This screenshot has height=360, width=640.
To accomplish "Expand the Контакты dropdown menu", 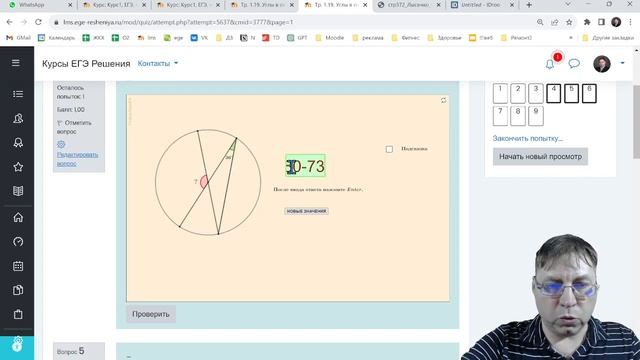I will coord(158,63).
